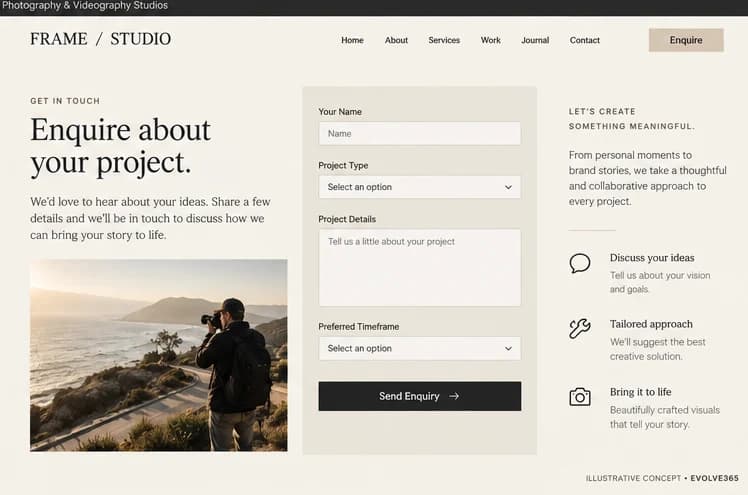Click the 'Discuss your ideas' heading
The height and width of the screenshot is (495, 748).
(x=652, y=258)
